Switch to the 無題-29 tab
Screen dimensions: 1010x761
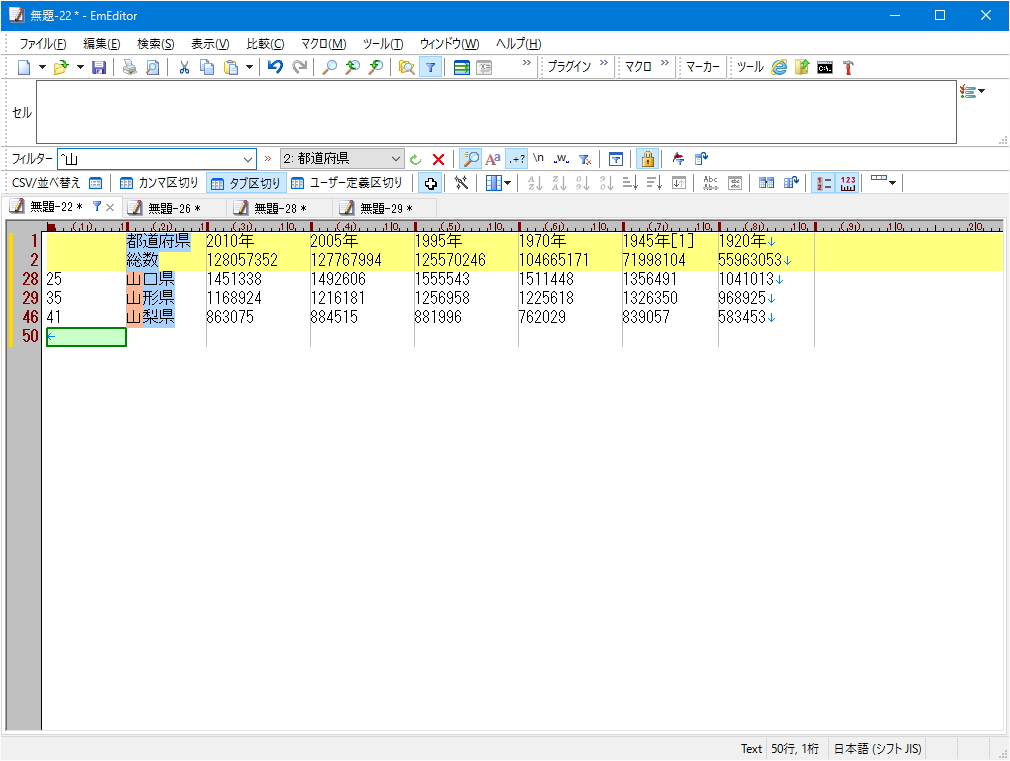386,208
